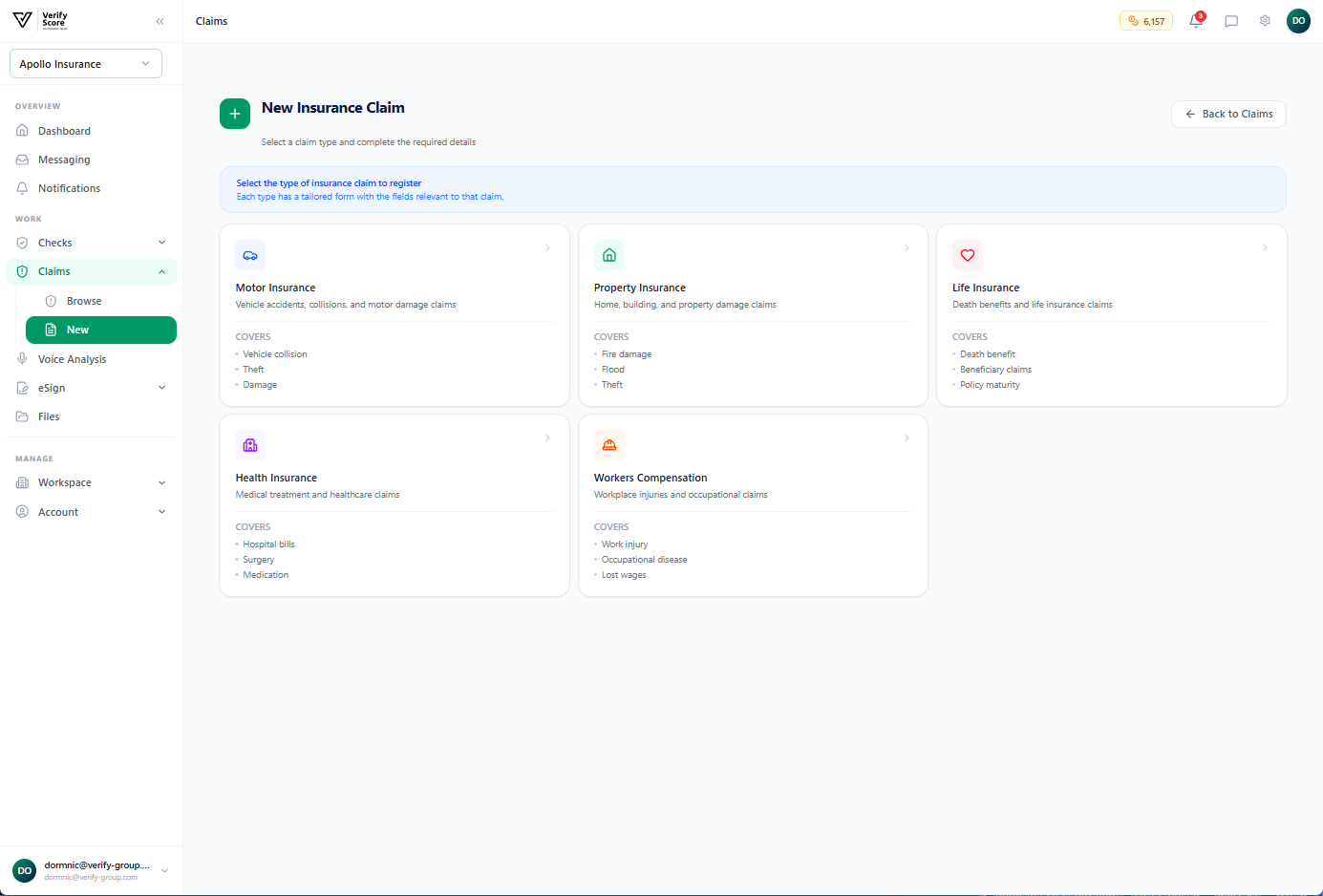Screen dimensions: 1323x896
Task: Click the blue claim type info banner
Action: pyautogui.click(x=753, y=189)
